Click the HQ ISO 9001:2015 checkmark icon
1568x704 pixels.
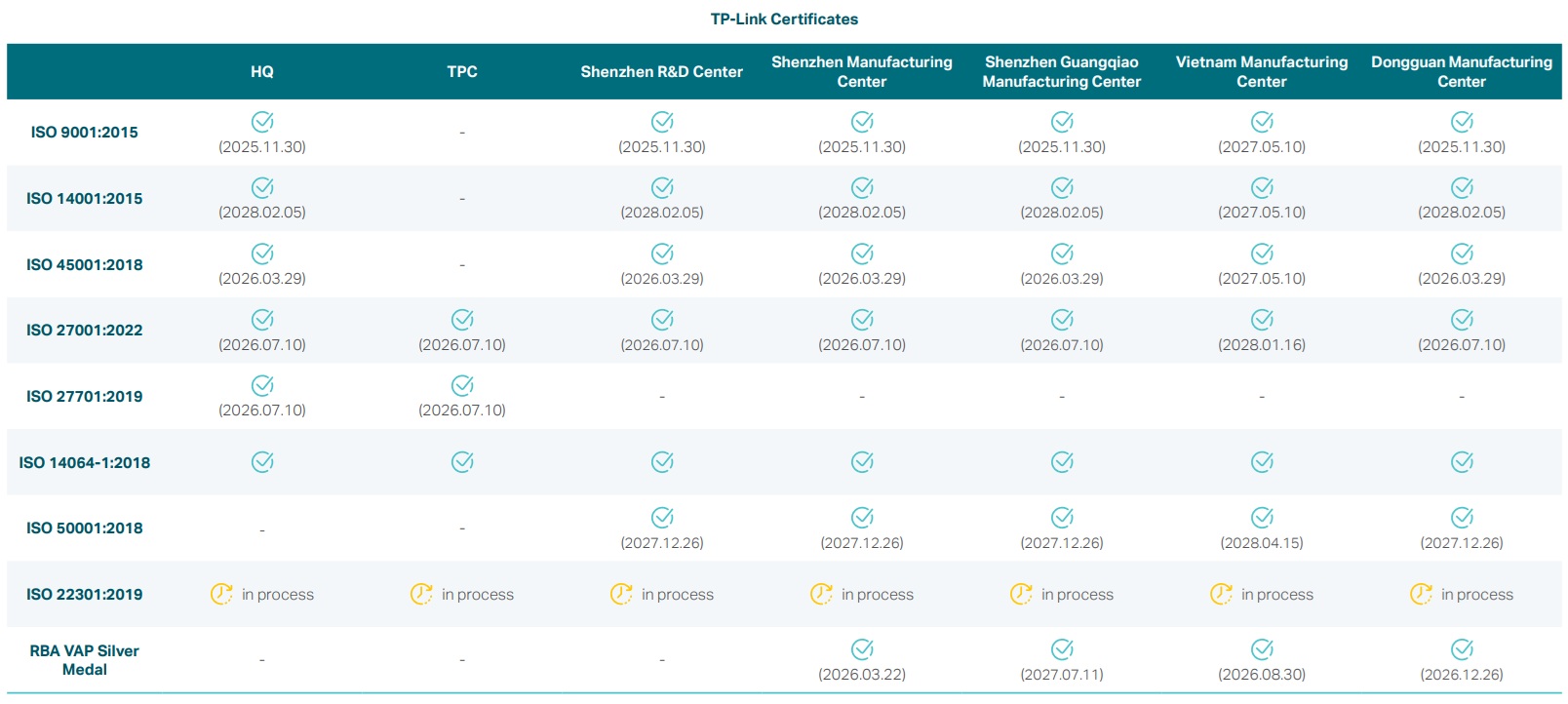262,122
